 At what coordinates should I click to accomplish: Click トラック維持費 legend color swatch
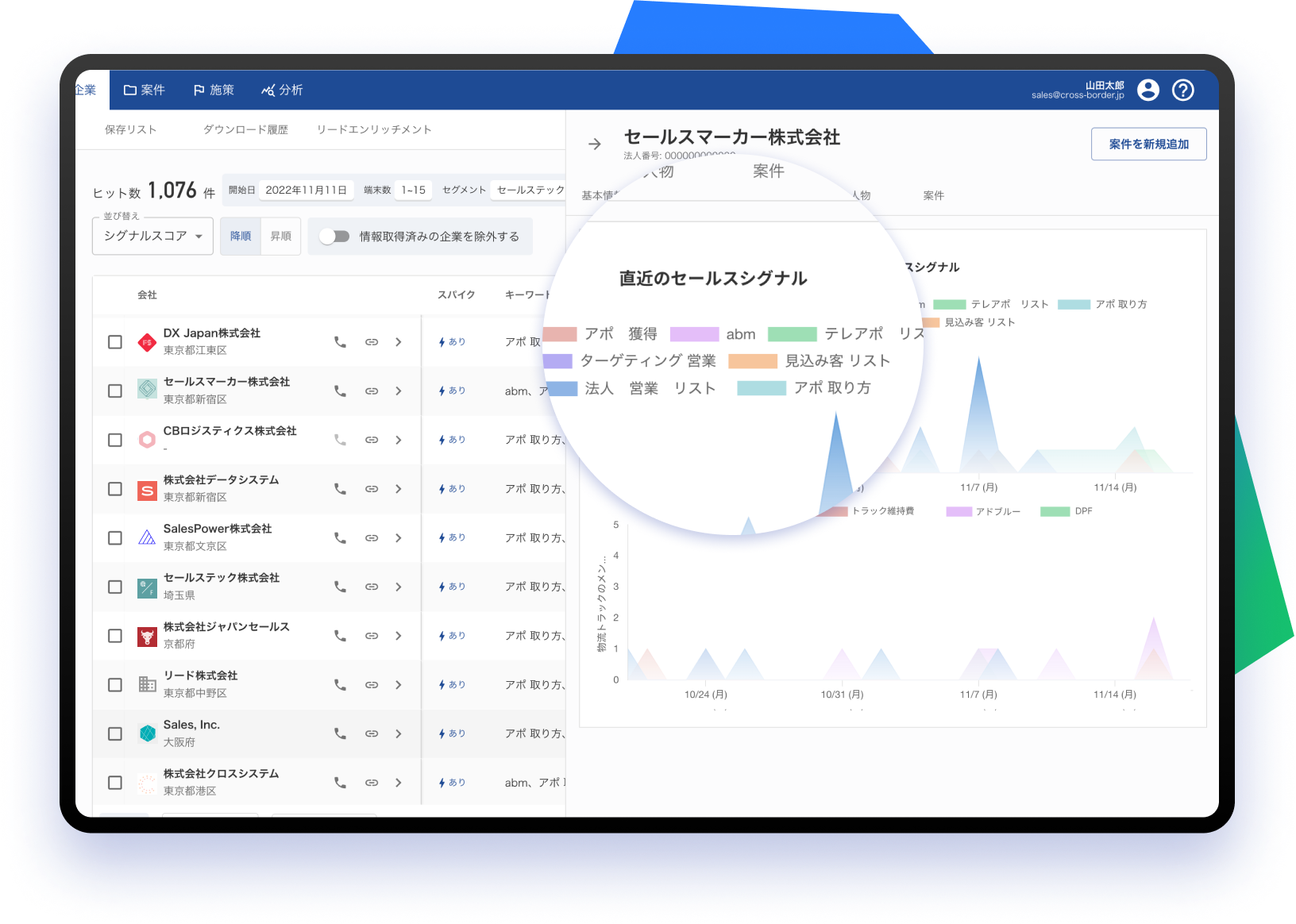(x=834, y=511)
